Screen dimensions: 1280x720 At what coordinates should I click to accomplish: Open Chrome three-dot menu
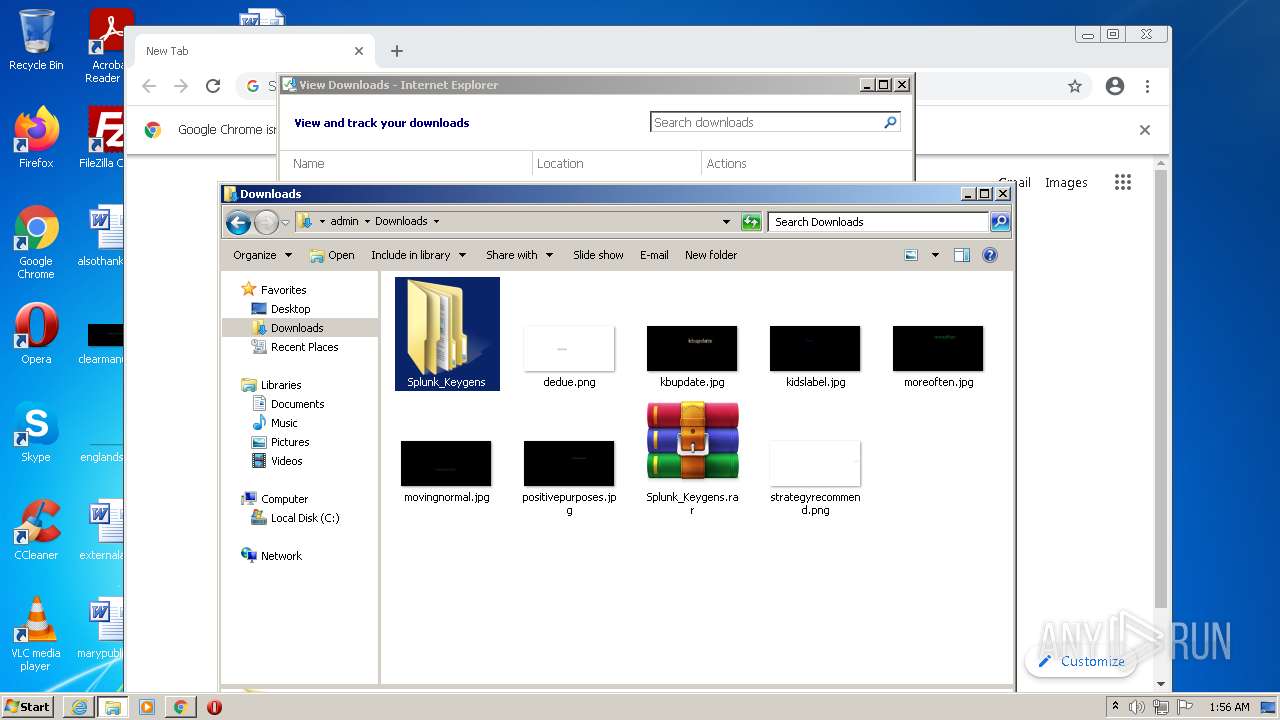(1147, 86)
